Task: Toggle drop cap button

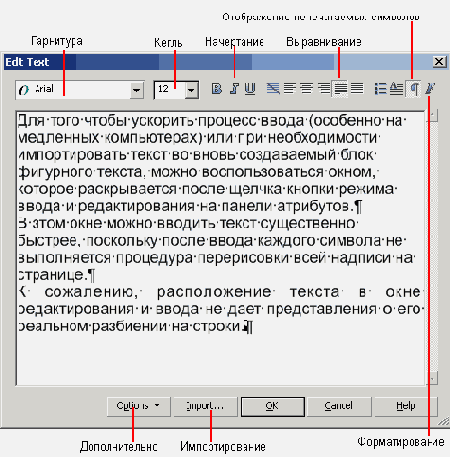Action: tap(396, 89)
